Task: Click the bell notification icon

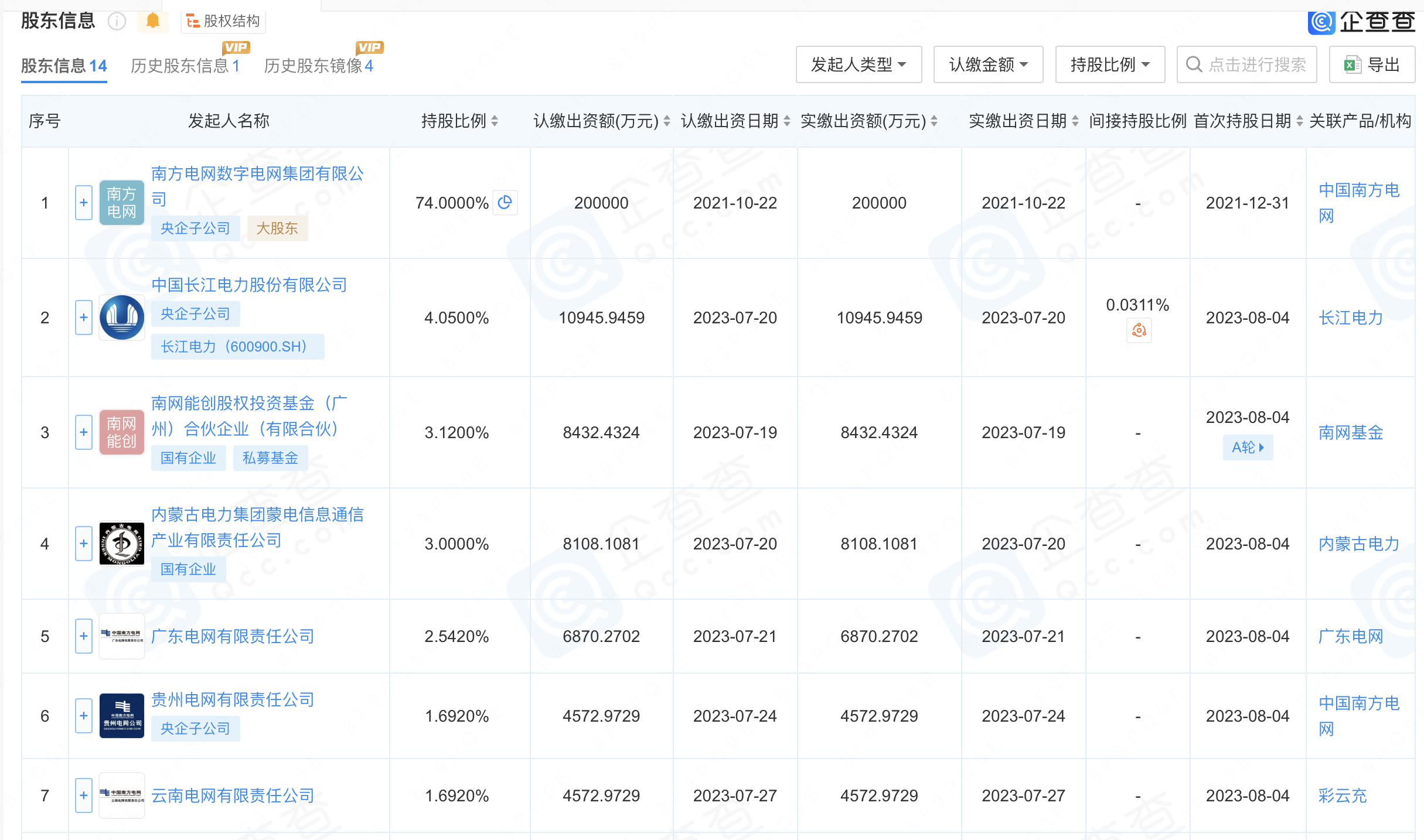Action: (152, 21)
